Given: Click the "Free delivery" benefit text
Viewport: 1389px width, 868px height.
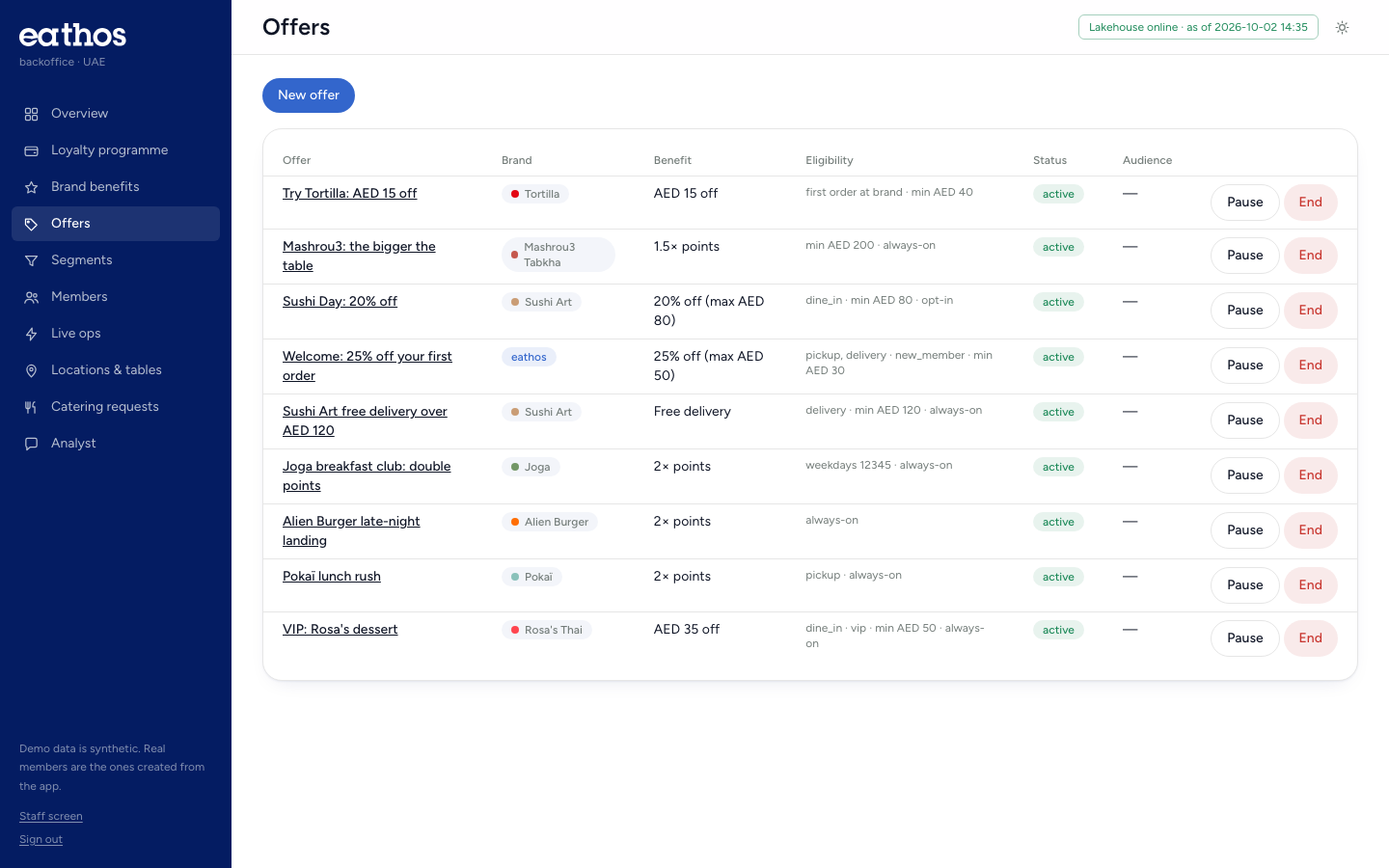Looking at the screenshot, I should click(x=693, y=412).
